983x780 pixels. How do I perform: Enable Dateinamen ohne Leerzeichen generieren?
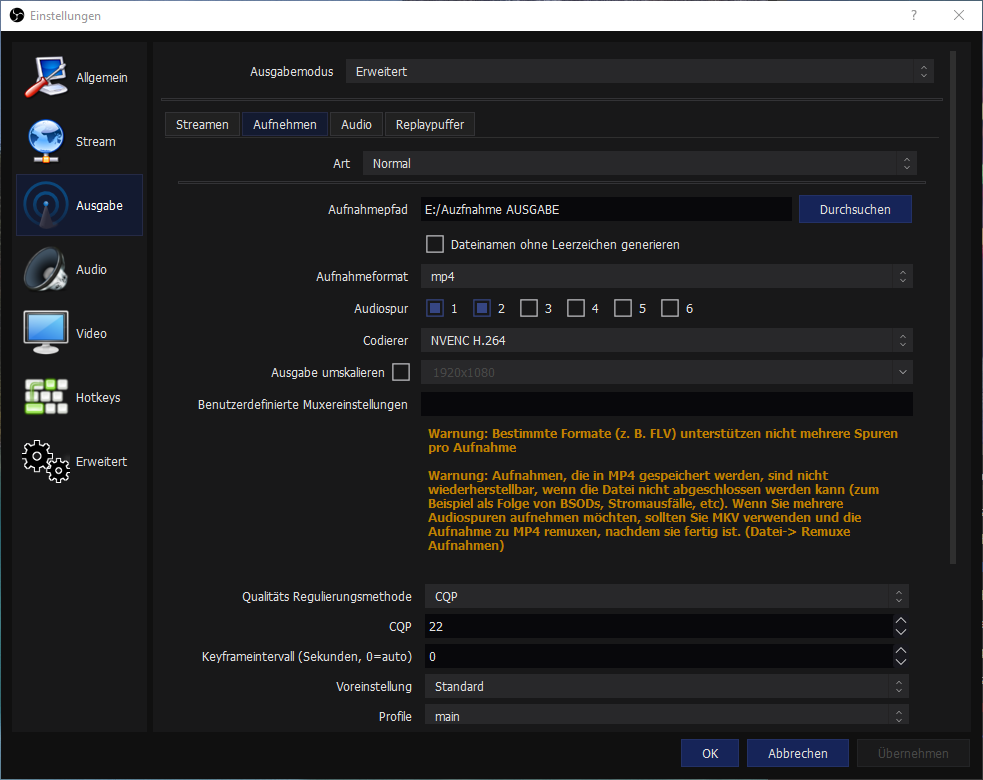click(434, 244)
